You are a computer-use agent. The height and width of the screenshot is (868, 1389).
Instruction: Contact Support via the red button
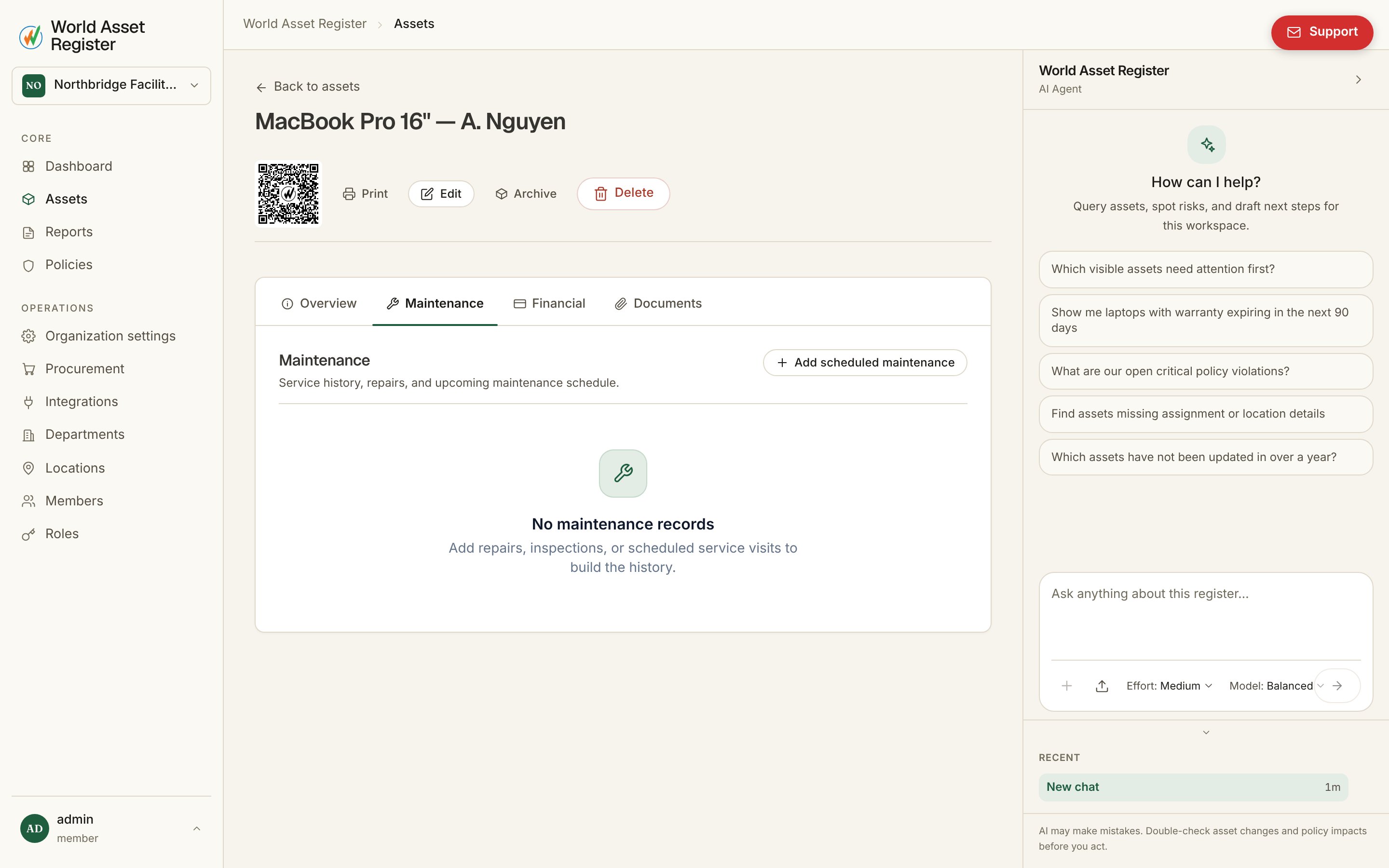pos(1322,32)
